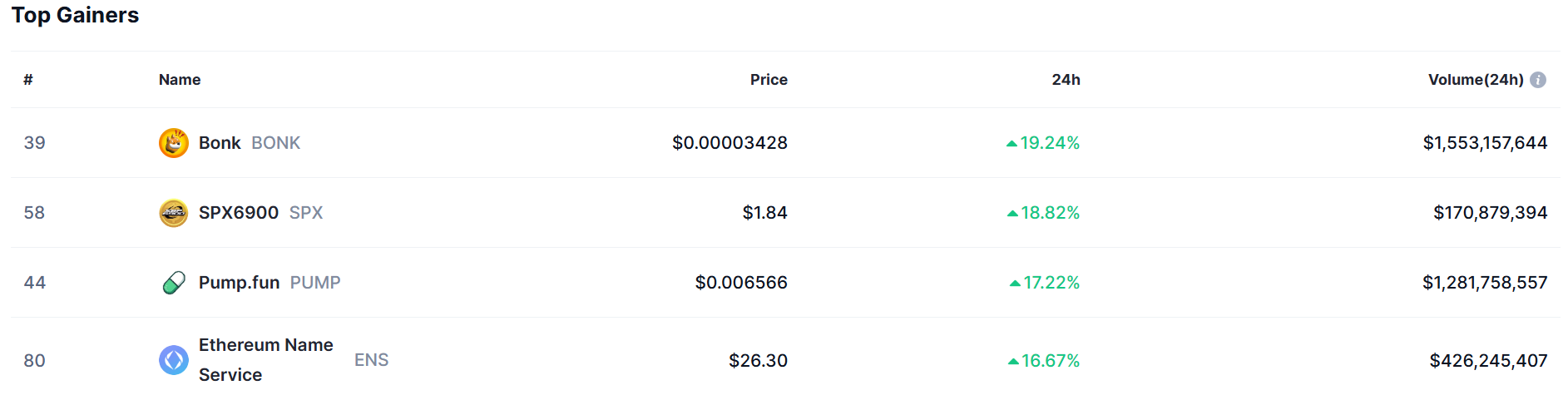Click the Bonk coin logo icon
1568x400 pixels.
(x=174, y=143)
